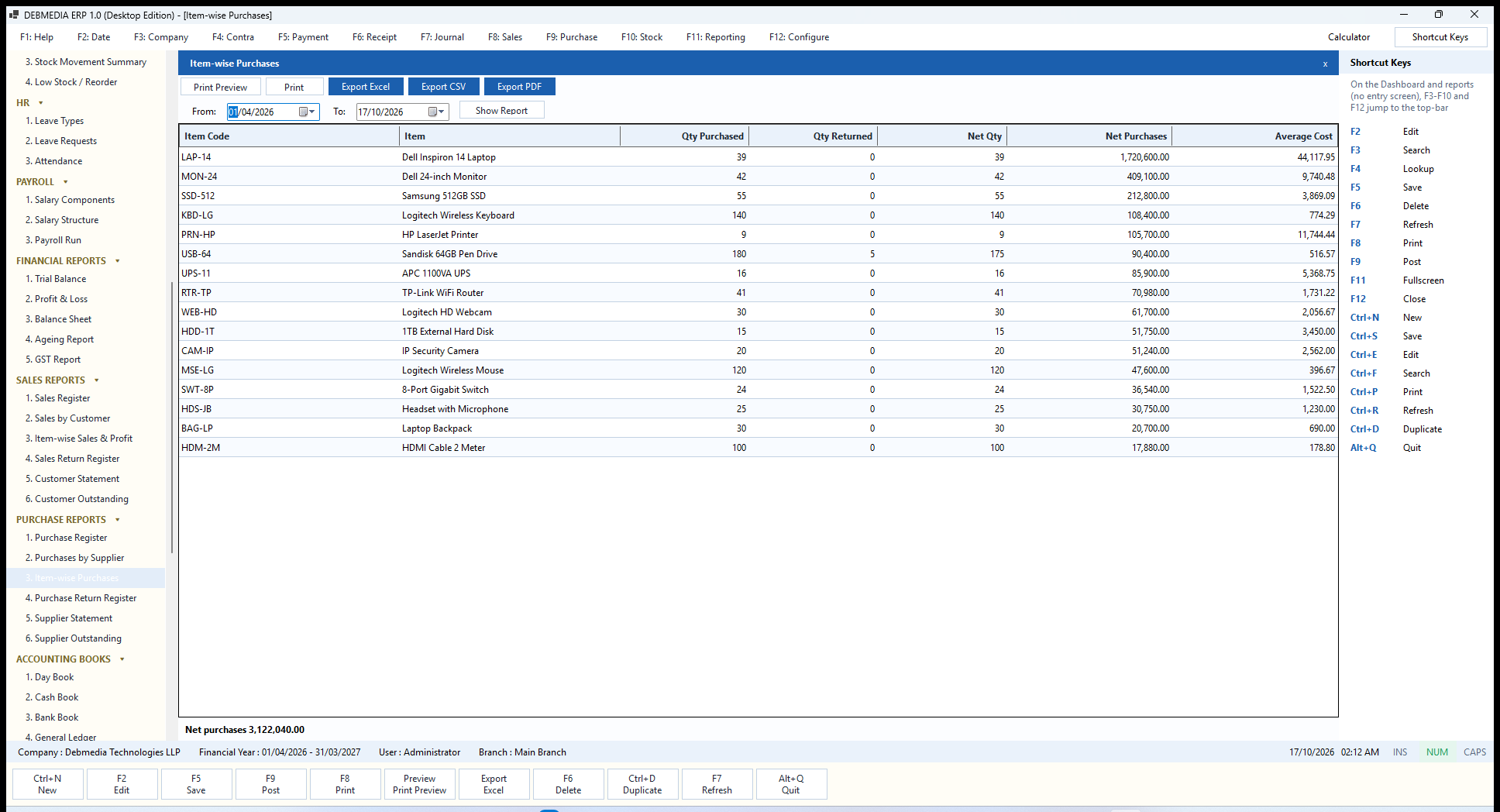Open the F11: Reporting menu
Image resolution: width=1500 pixels, height=812 pixels.
pos(716,37)
